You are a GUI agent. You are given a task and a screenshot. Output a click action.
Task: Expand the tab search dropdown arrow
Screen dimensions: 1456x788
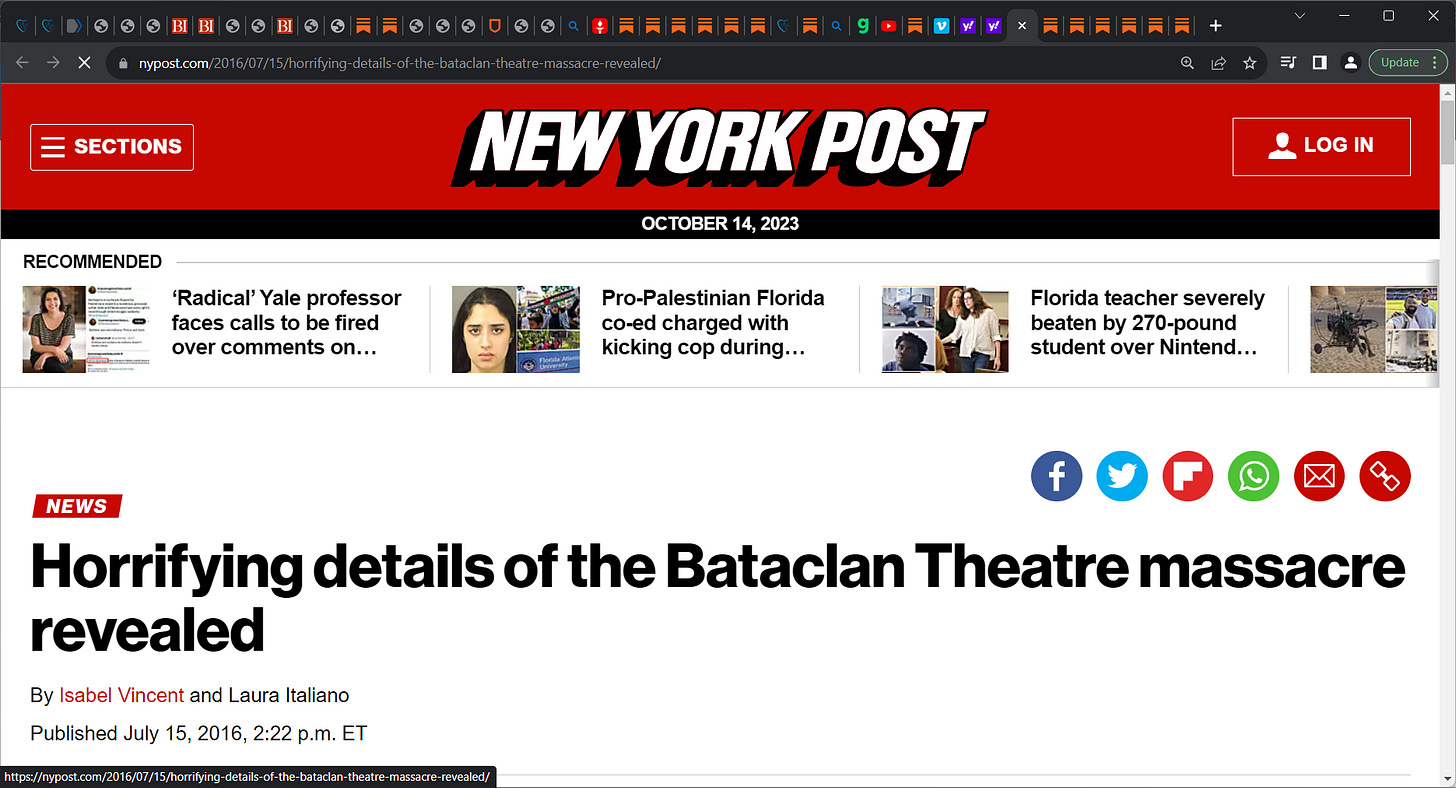pos(1300,16)
